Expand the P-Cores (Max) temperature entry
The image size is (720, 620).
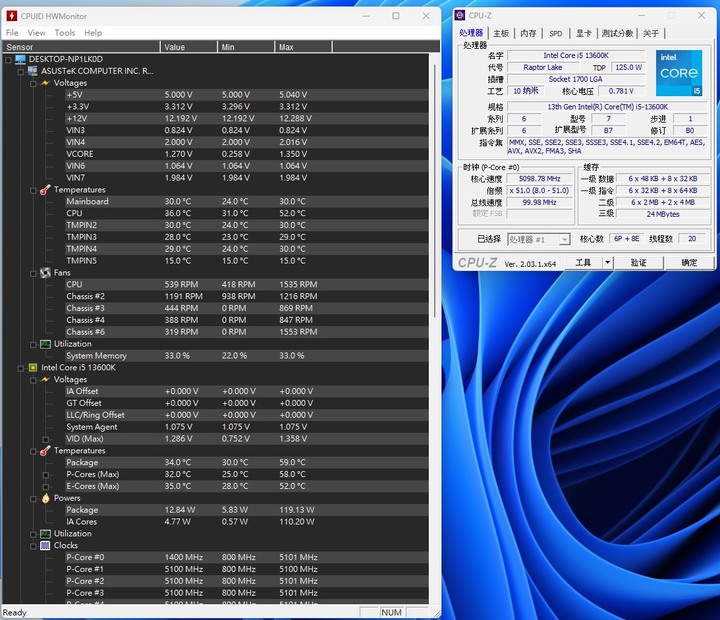click(45, 475)
